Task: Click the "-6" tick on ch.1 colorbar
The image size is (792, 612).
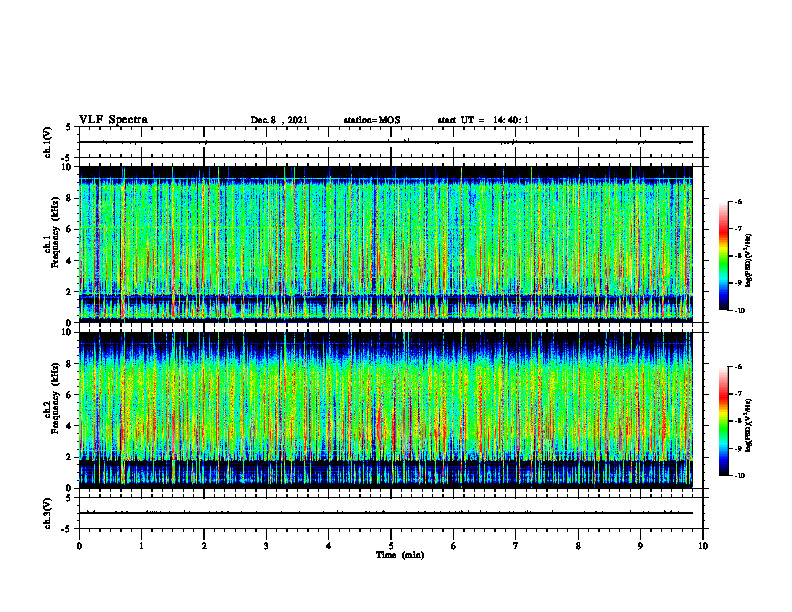Action: (x=738, y=201)
